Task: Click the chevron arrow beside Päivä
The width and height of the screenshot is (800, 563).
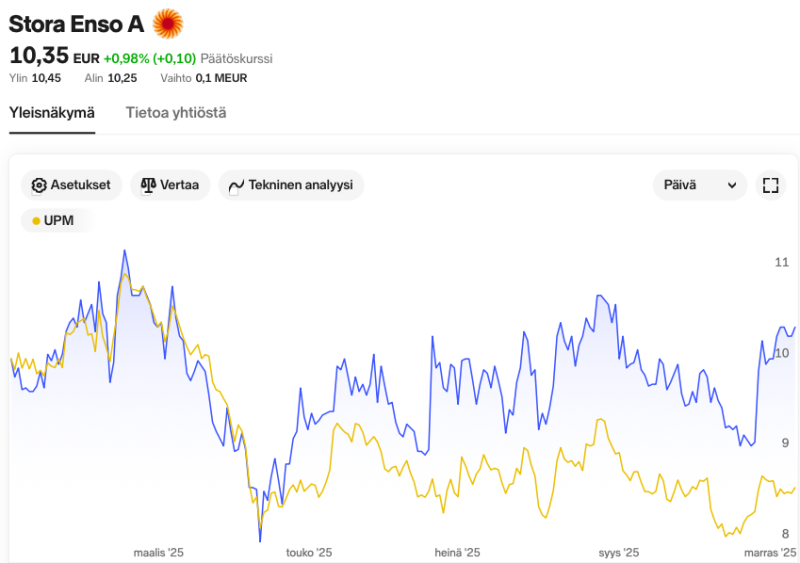Action: tap(732, 185)
